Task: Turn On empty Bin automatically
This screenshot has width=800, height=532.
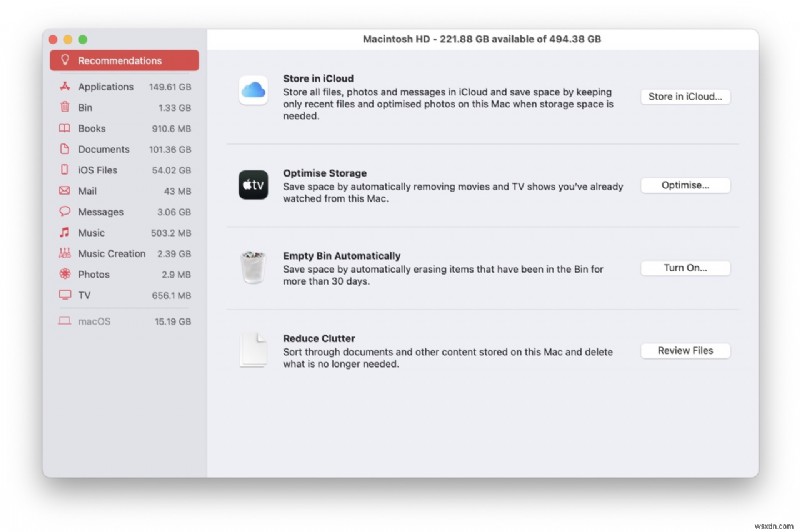Action: click(x=685, y=268)
